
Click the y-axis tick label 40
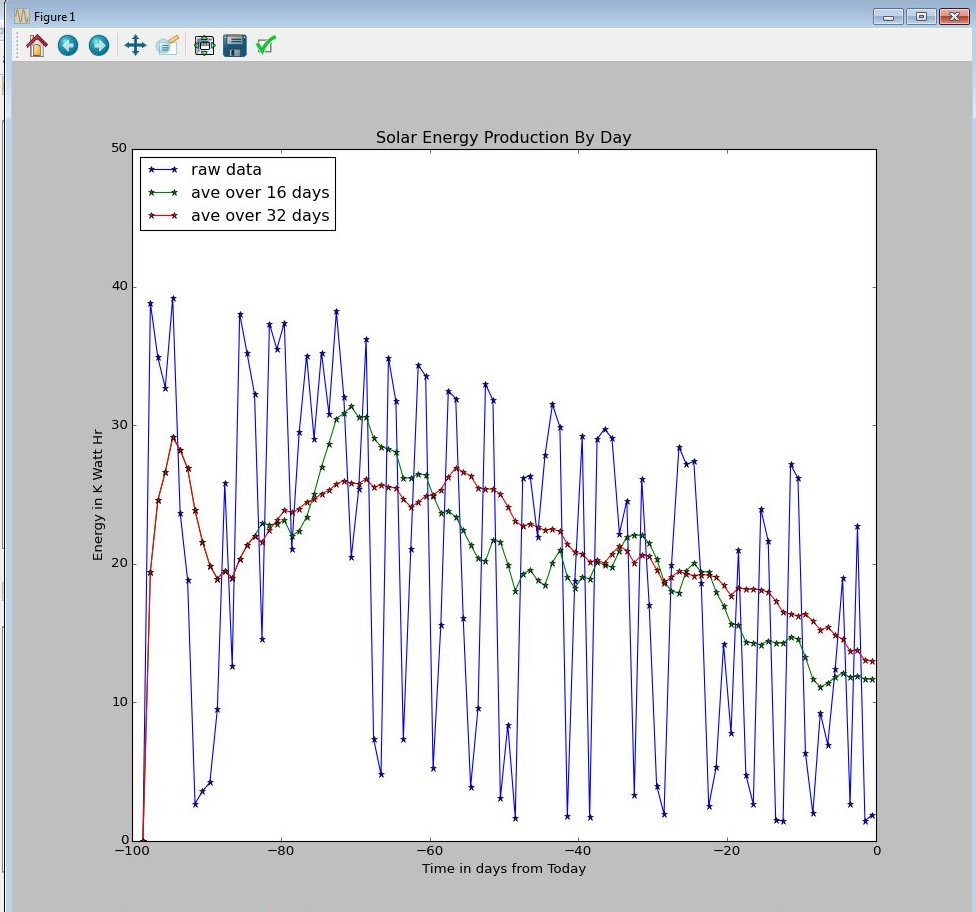click(119, 286)
